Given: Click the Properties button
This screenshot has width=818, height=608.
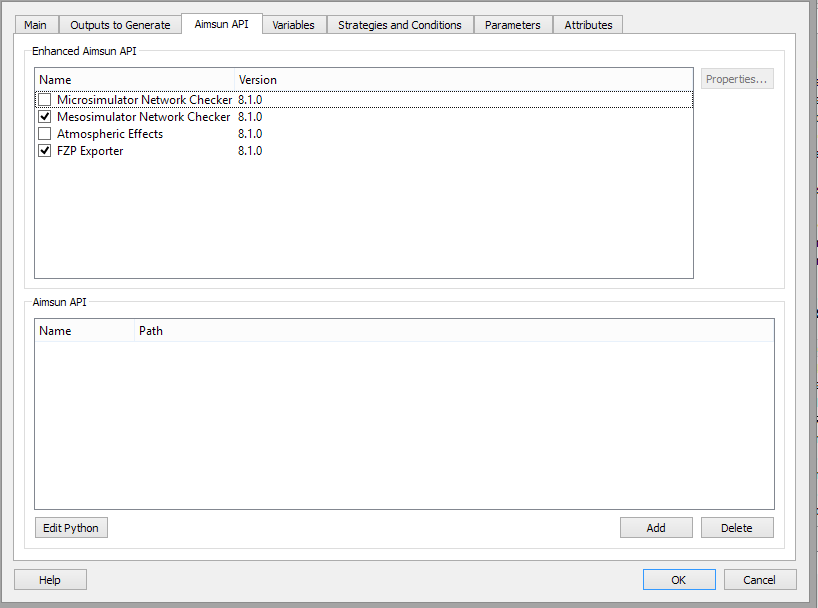Looking at the screenshot, I should pos(737,79).
